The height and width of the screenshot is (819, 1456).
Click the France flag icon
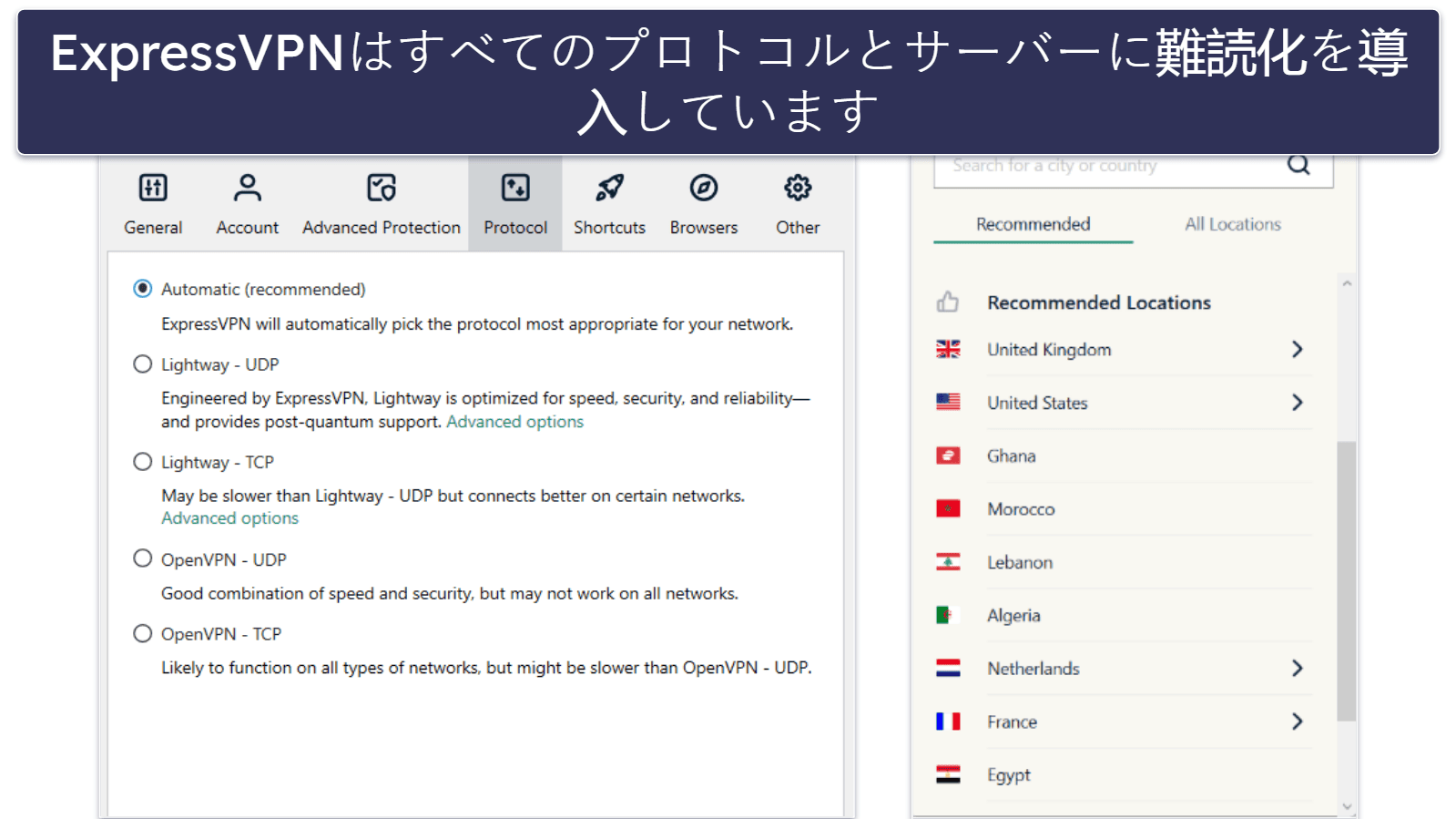click(x=948, y=722)
